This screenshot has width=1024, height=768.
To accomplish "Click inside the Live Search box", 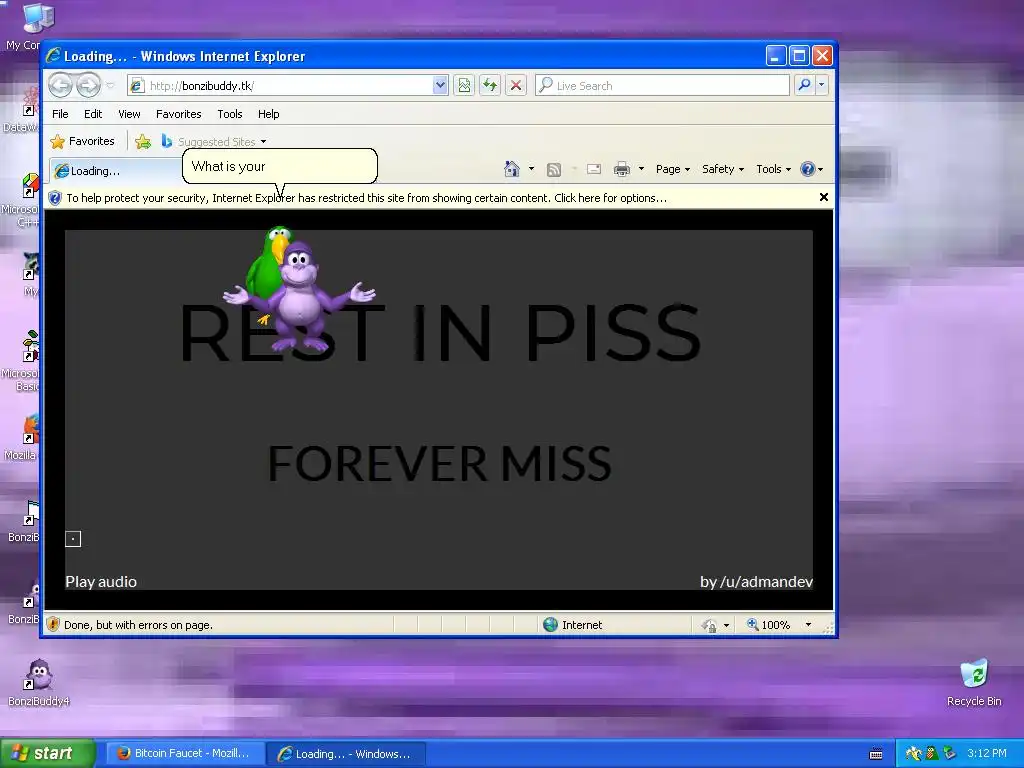I will [662, 86].
